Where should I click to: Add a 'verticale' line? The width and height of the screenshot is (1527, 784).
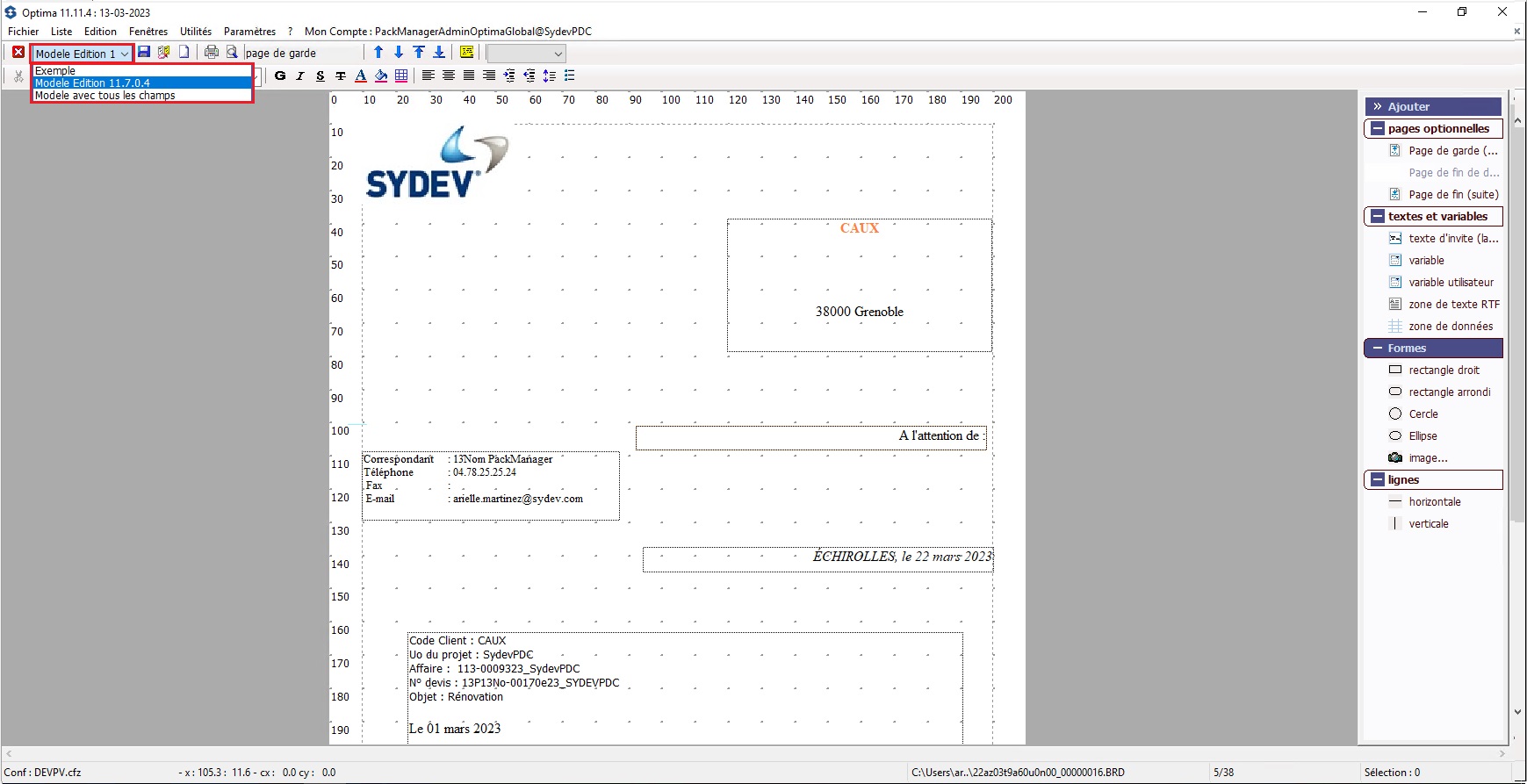(x=1418, y=523)
